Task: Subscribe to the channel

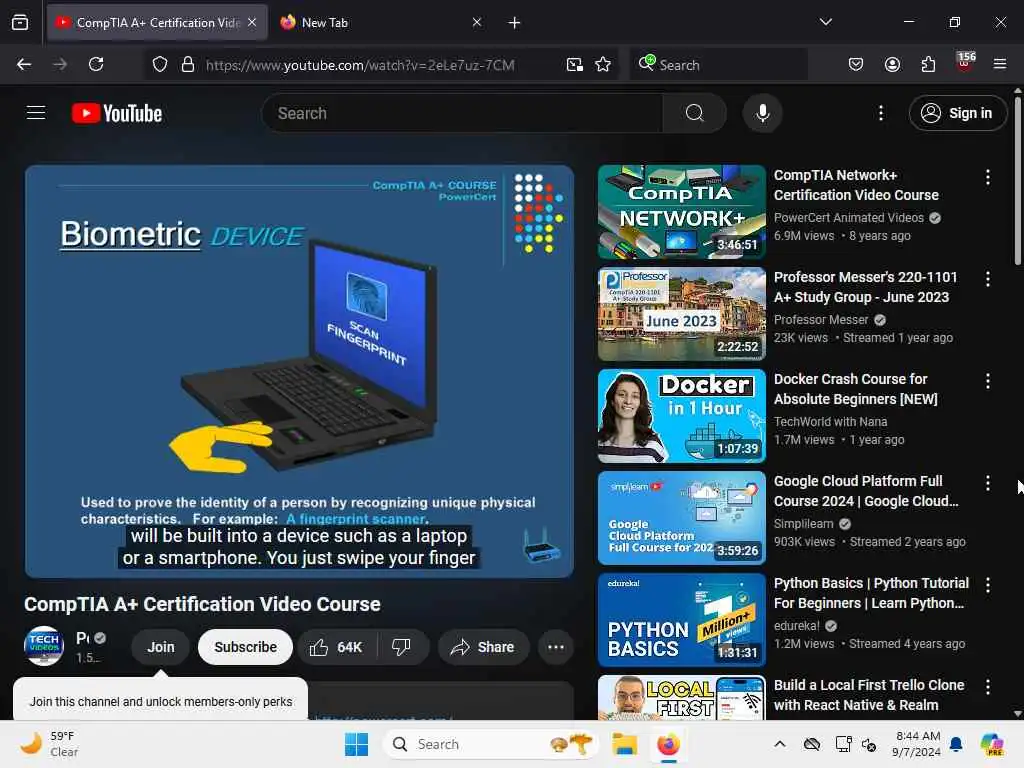Action: coord(246,647)
